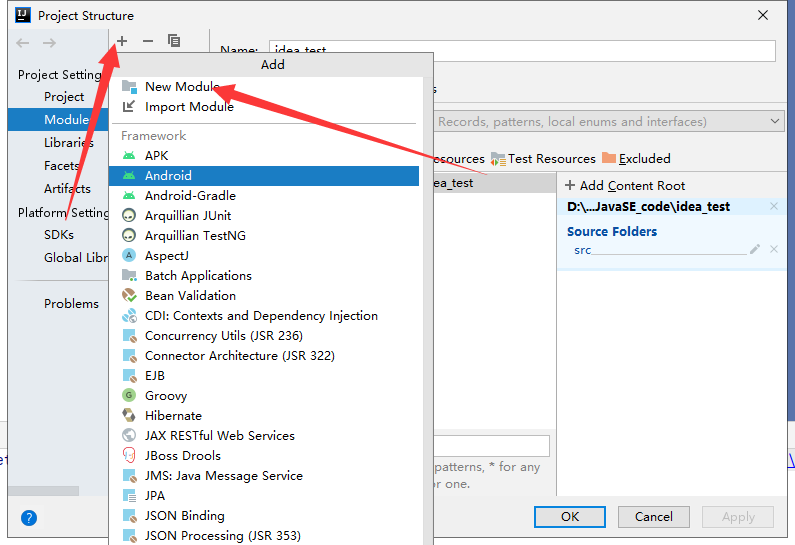Click the Apply button

[x=738, y=517]
